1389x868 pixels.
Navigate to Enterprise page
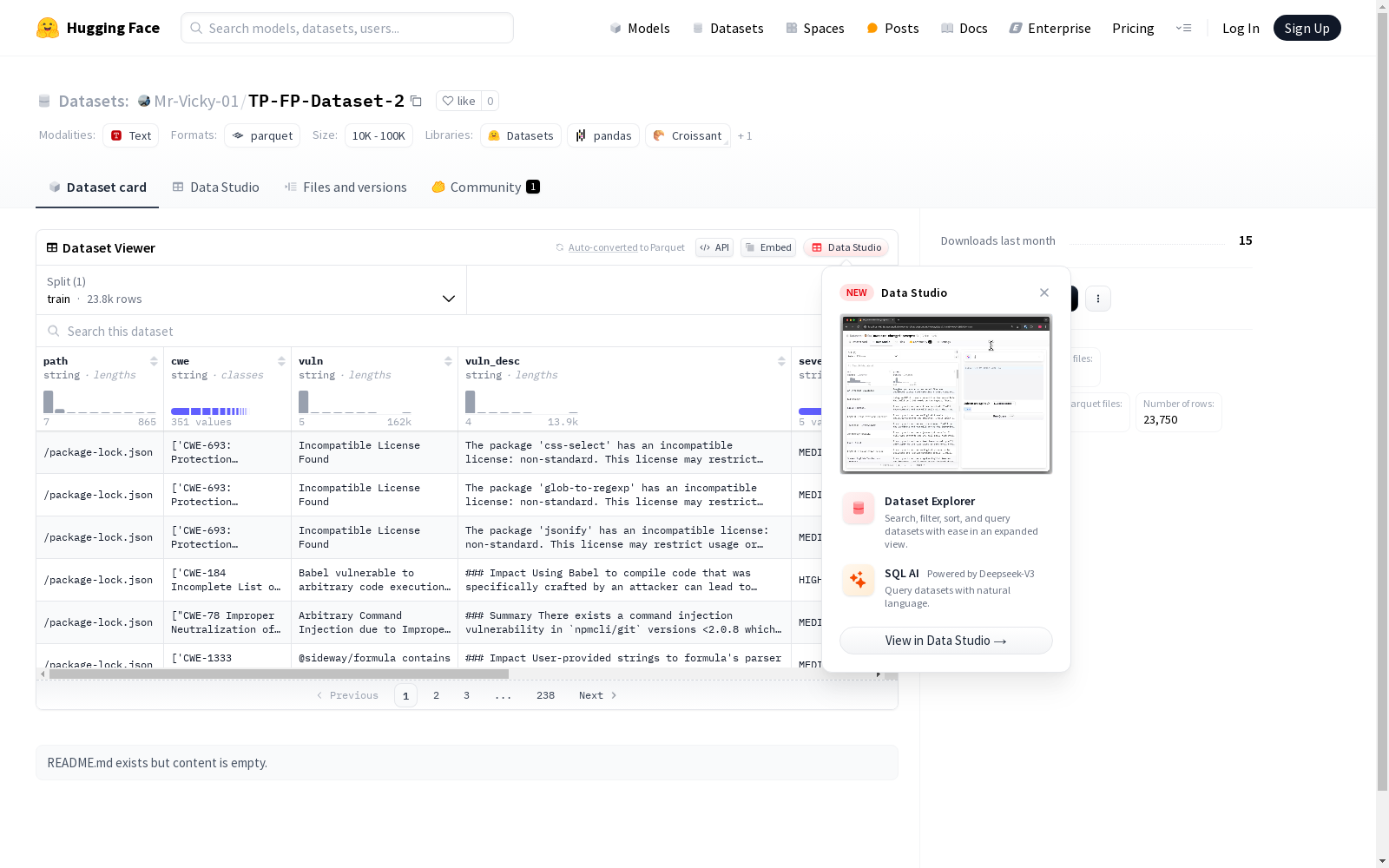point(1050,28)
